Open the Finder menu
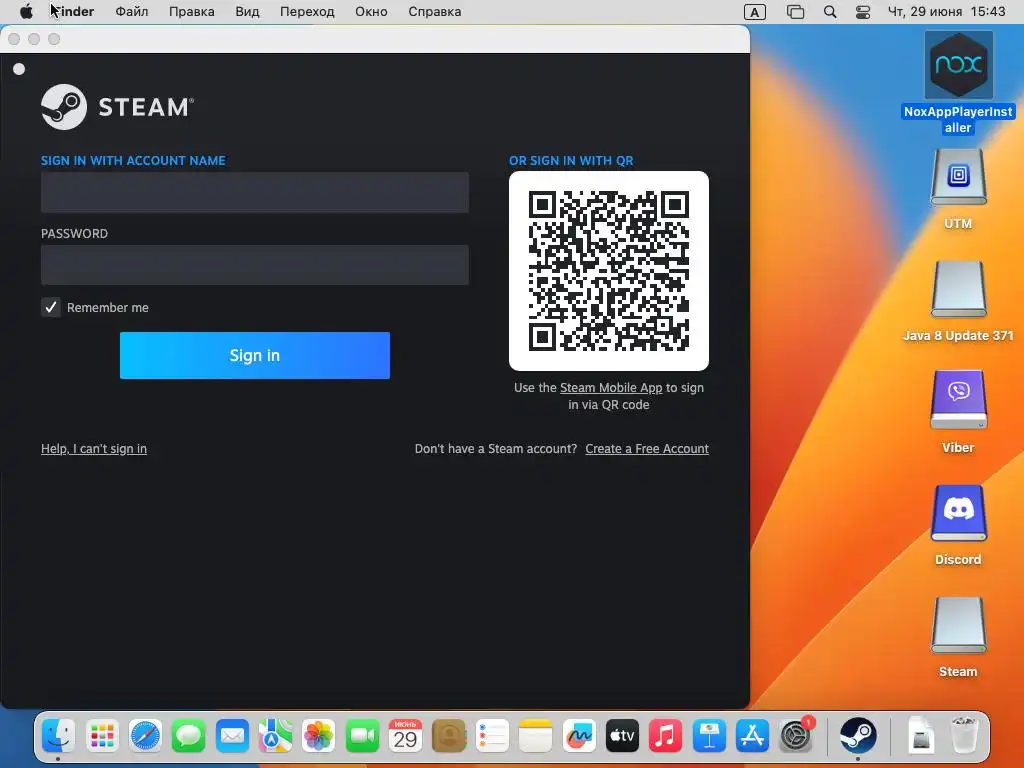The width and height of the screenshot is (1024, 768). pos(72,12)
